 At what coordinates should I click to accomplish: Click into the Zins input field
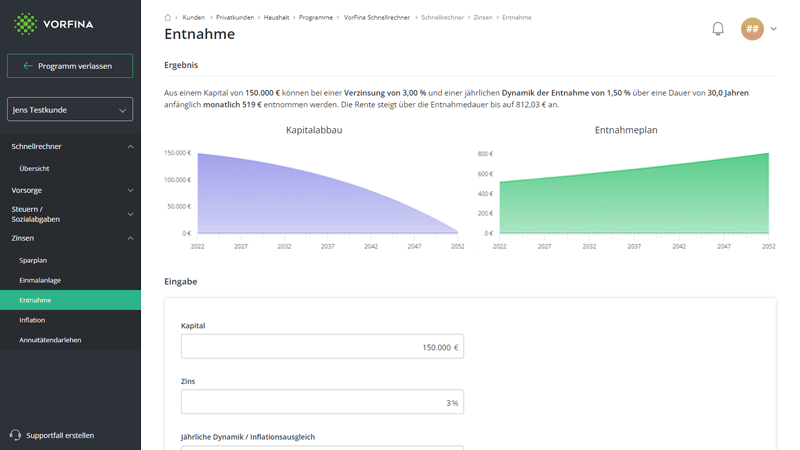322,402
